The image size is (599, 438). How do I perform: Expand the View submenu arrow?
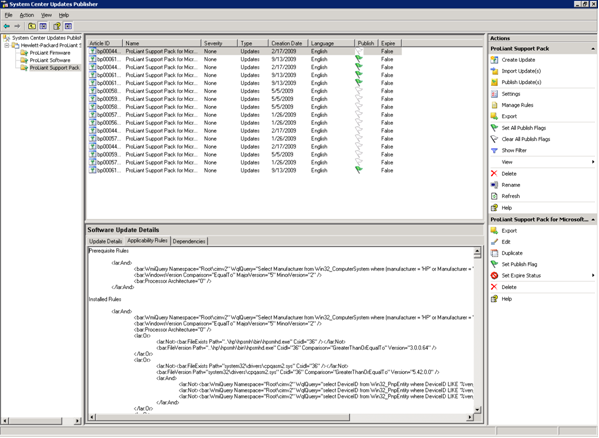point(593,162)
